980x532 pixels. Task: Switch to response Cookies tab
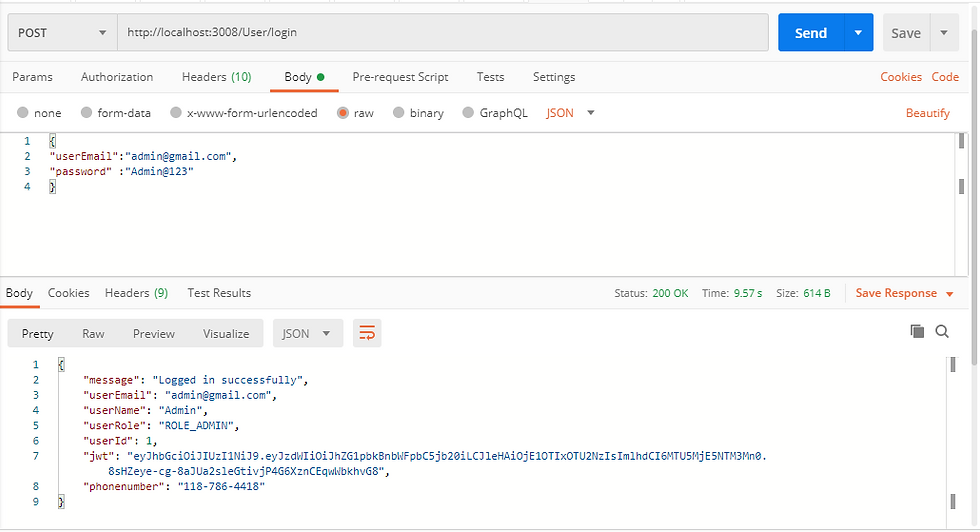(x=68, y=293)
